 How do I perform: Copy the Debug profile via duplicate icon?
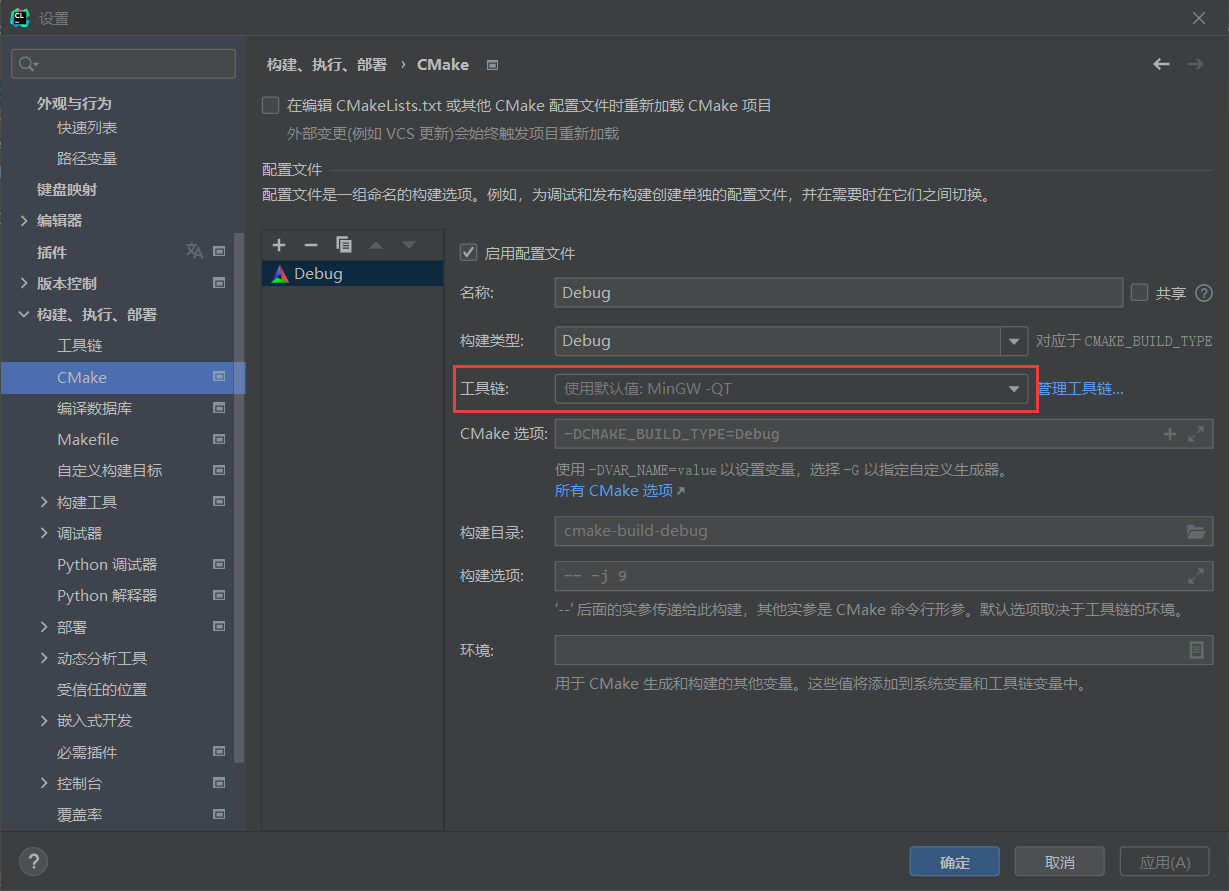(343, 244)
